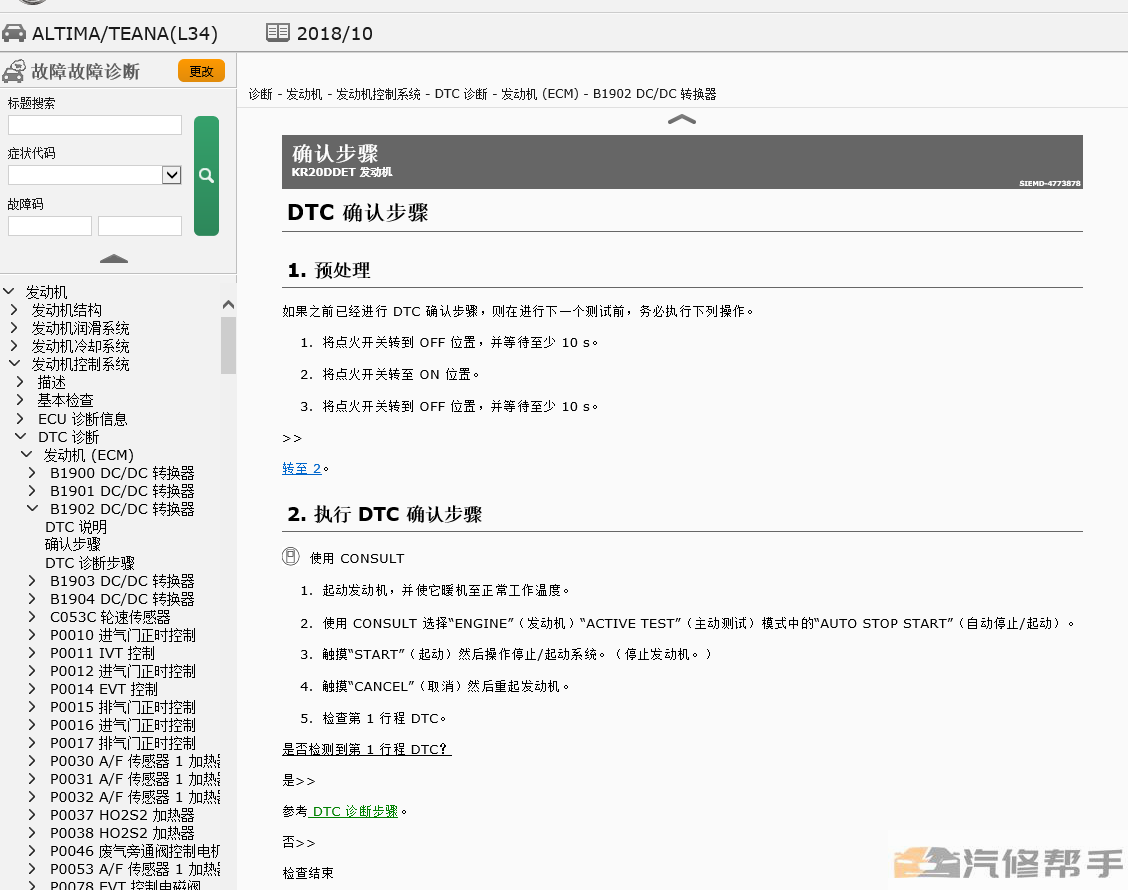Click the CONSULT tool icon
This screenshot has height=890, width=1128.
click(291, 556)
